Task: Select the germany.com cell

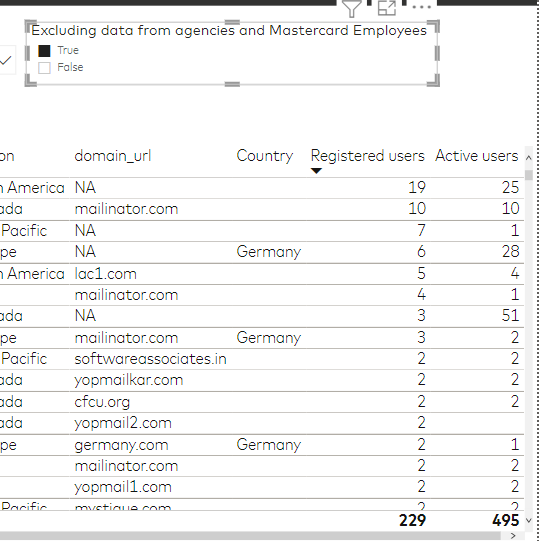Action: 121,445
